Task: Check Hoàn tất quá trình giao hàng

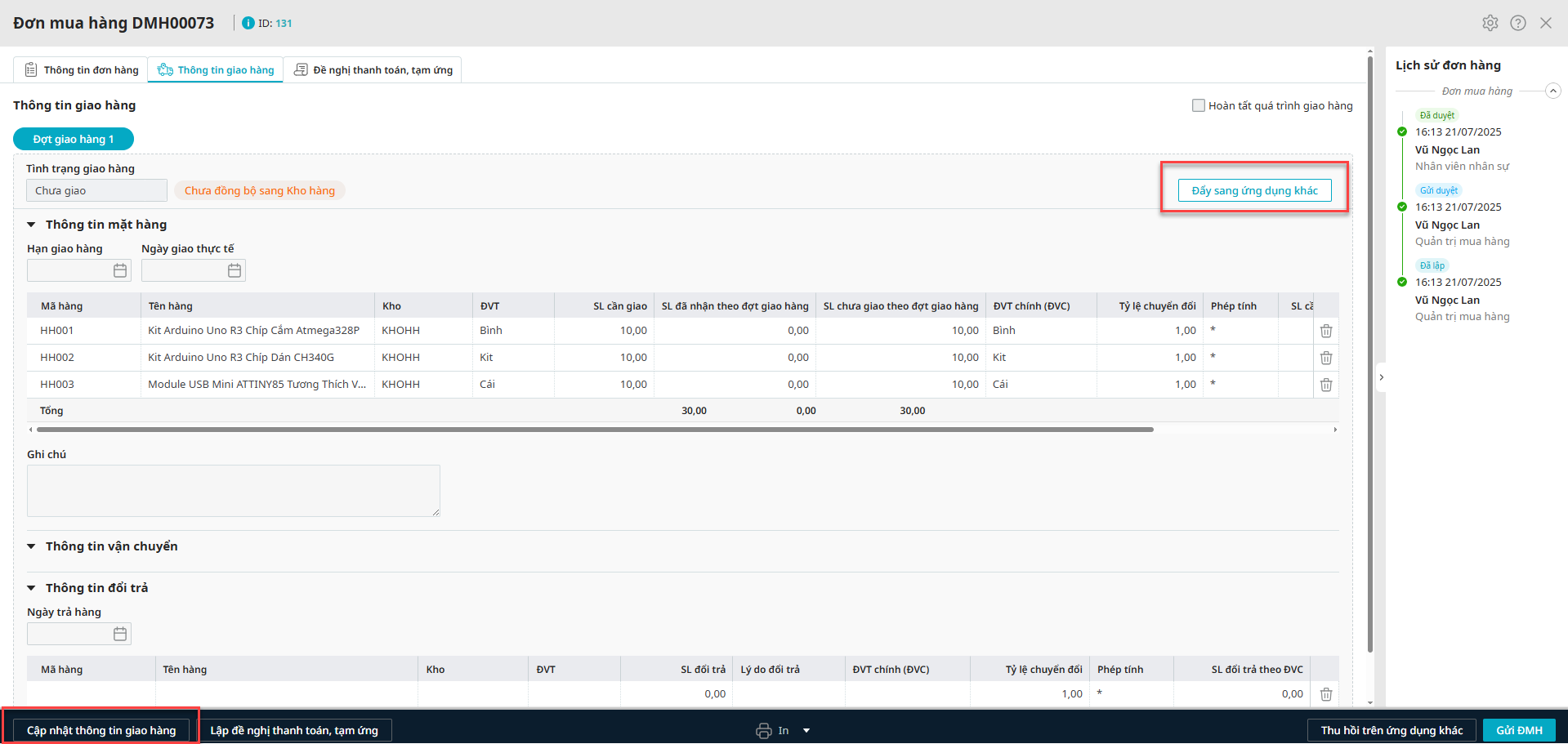Action: [1199, 105]
